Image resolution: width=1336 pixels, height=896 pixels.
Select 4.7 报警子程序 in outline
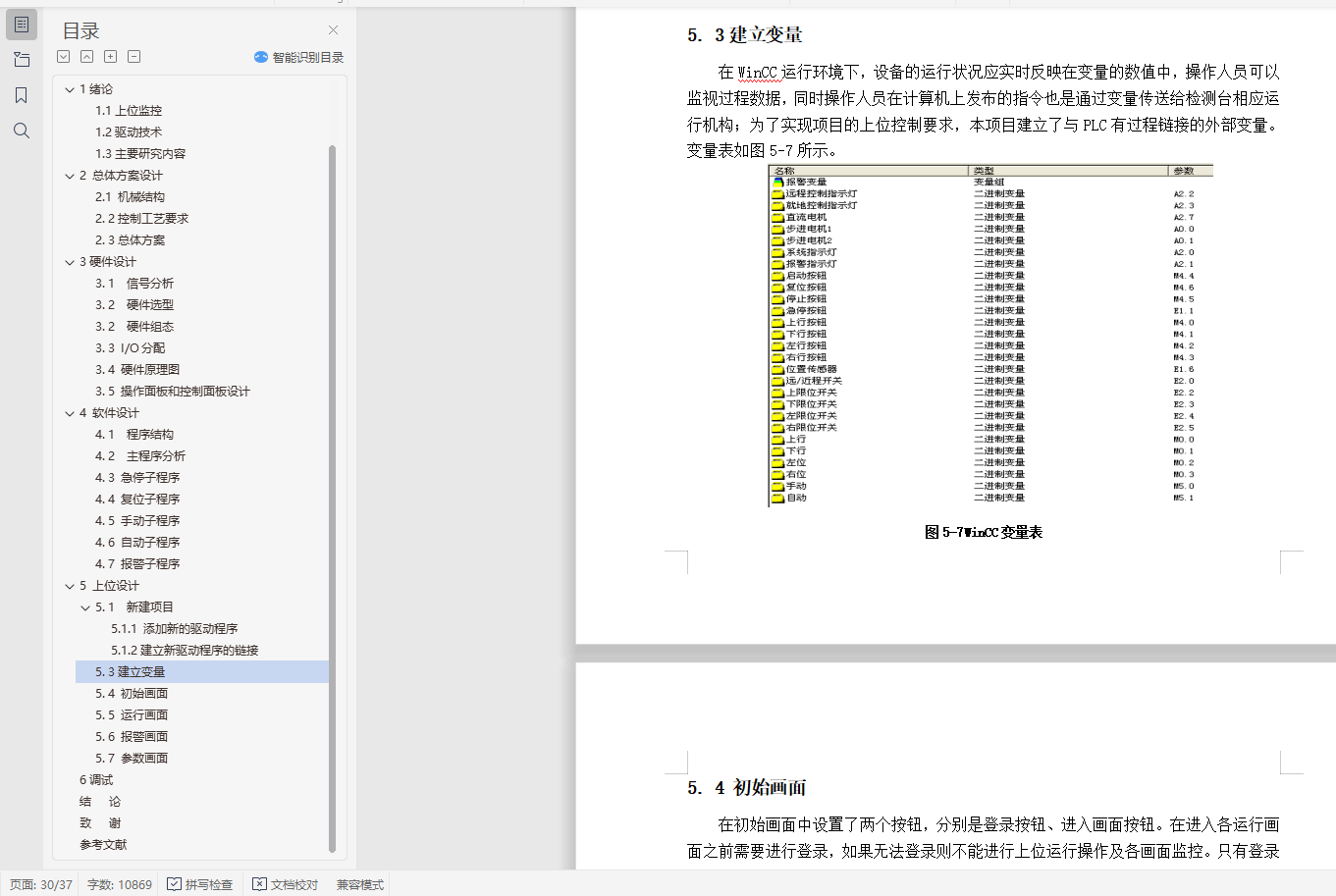(x=137, y=564)
